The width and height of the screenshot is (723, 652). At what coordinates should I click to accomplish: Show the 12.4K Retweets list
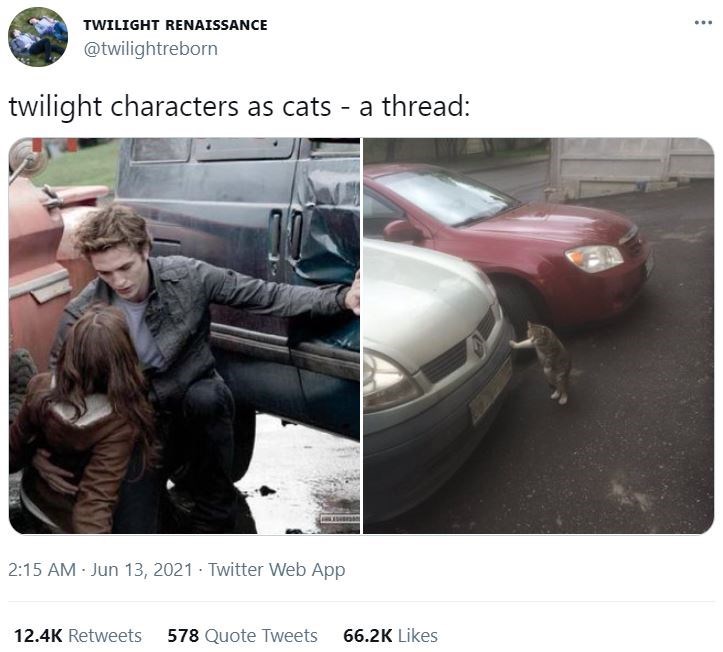pyautogui.click(x=78, y=635)
